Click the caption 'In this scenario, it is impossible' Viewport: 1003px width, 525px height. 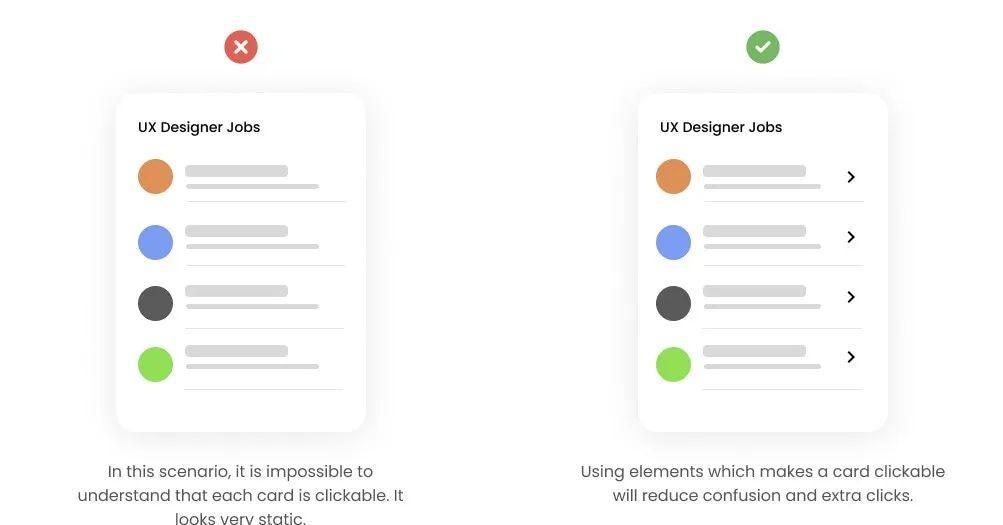(x=241, y=472)
